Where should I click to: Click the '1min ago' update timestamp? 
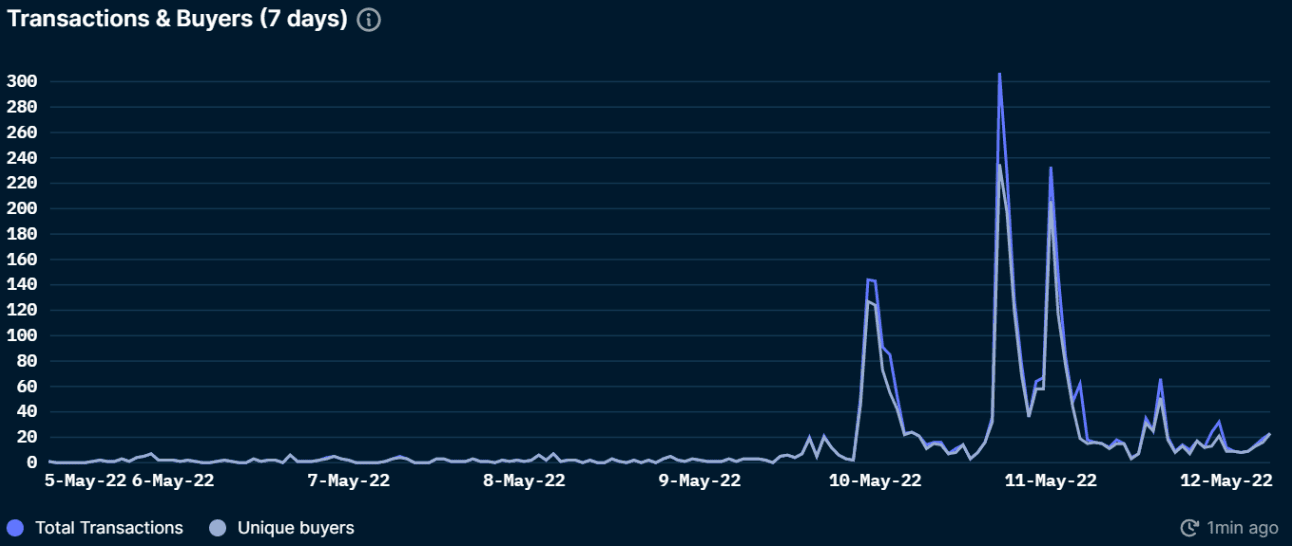point(1242,527)
